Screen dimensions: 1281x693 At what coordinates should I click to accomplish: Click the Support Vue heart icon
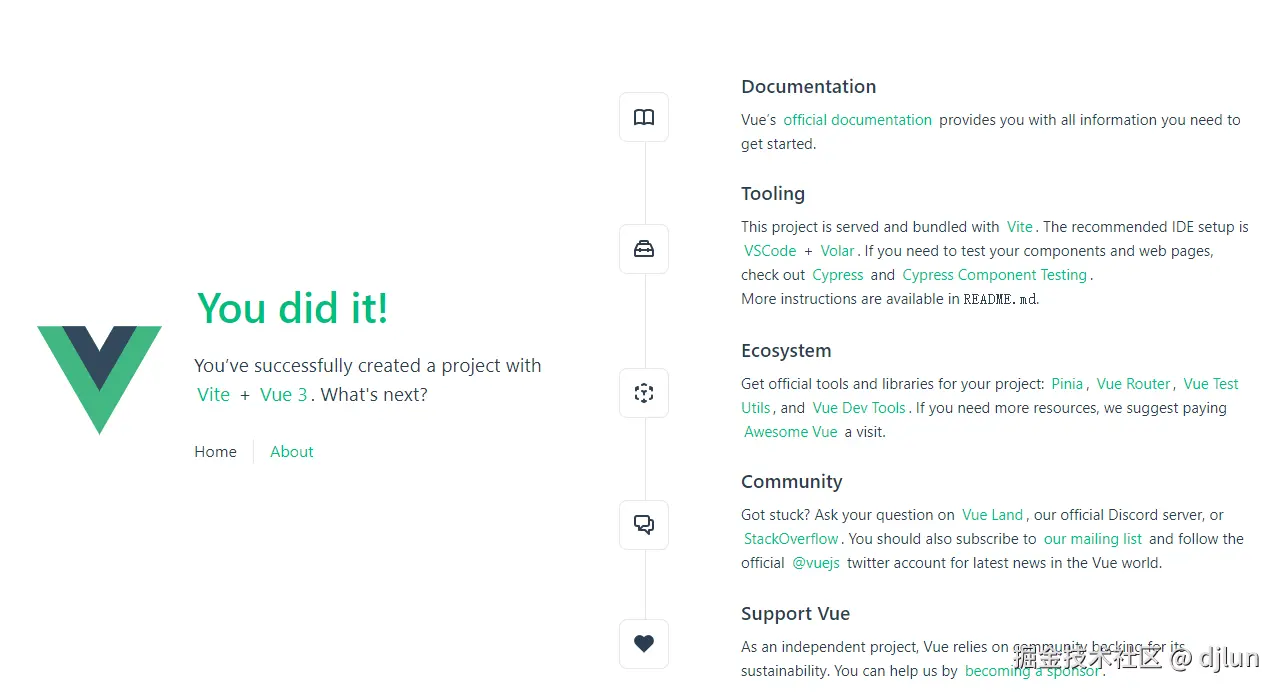coord(644,644)
